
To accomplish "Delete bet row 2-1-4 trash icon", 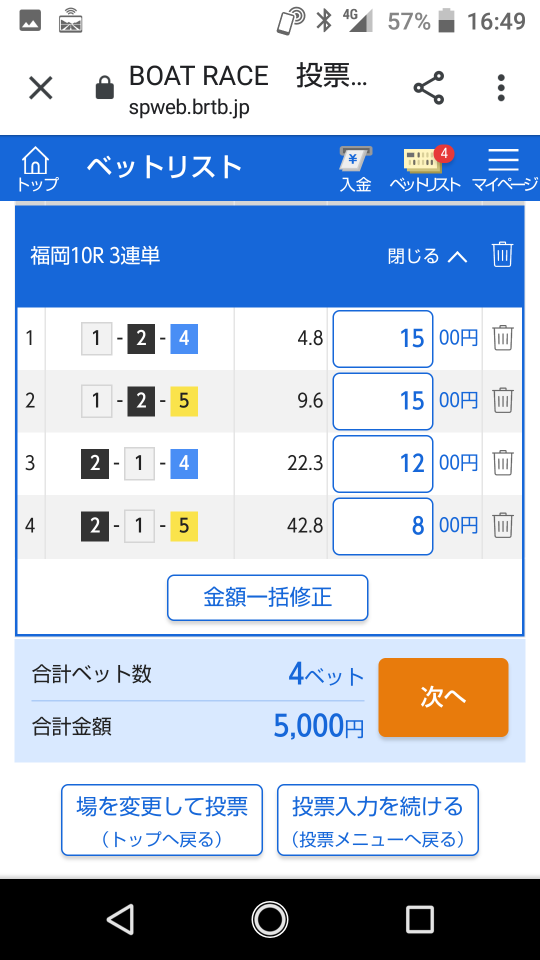I will 503,463.
